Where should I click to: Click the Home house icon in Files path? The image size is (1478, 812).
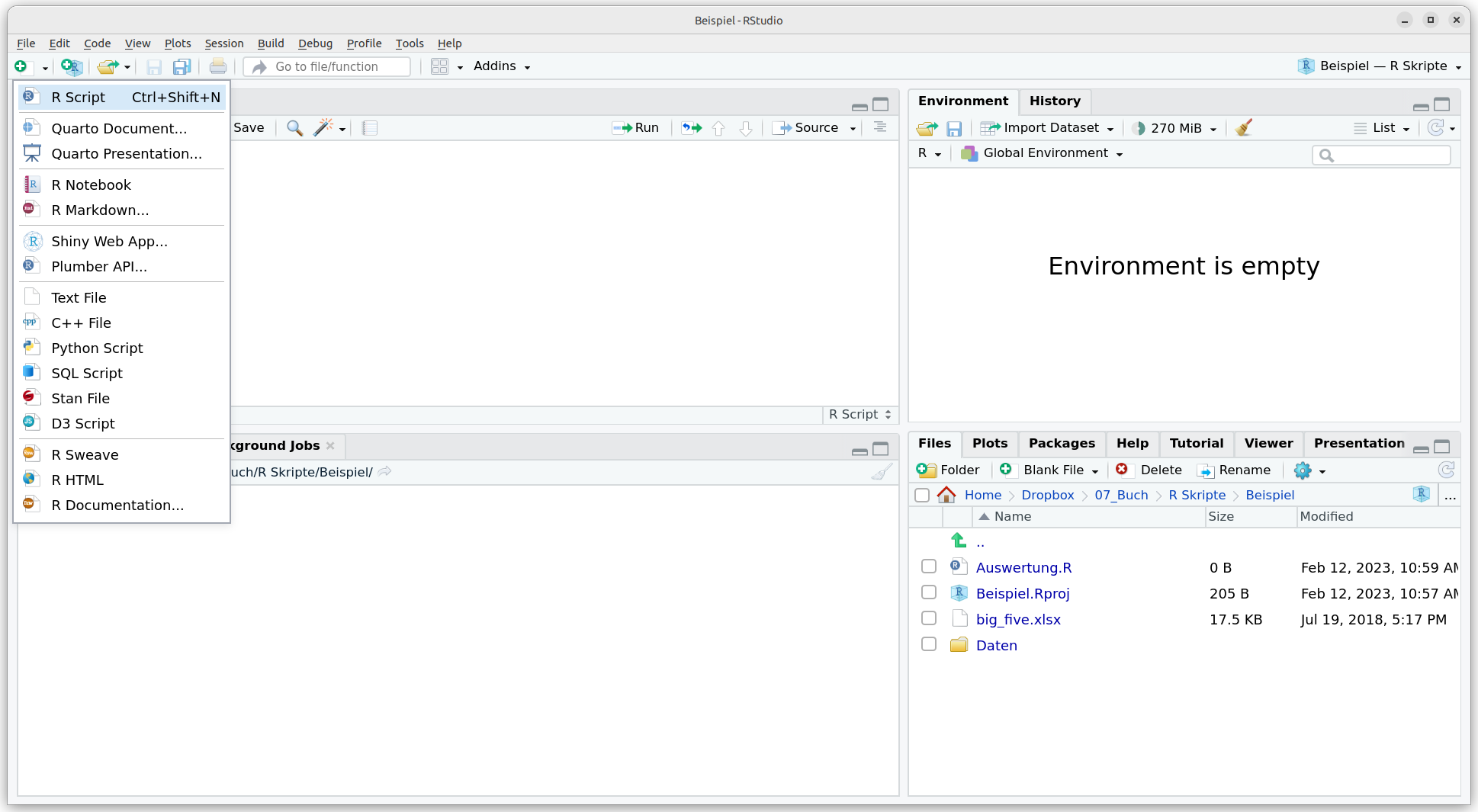pyautogui.click(x=946, y=495)
